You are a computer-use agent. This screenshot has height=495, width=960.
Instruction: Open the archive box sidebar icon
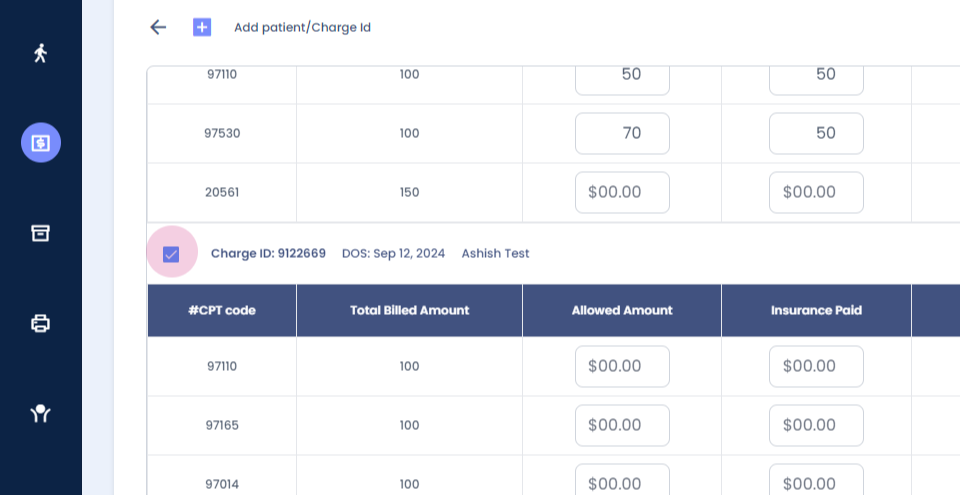40,233
